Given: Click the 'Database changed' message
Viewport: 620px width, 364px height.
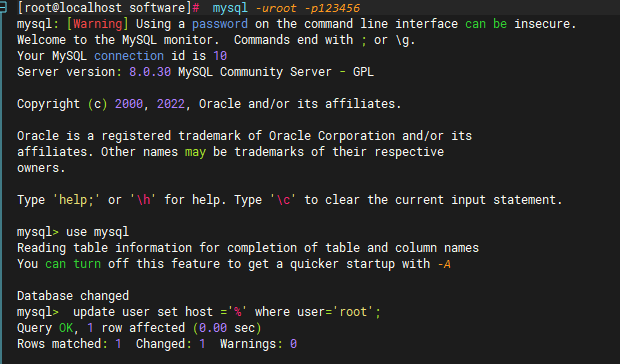Looking at the screenshot, I should (73, 296).
